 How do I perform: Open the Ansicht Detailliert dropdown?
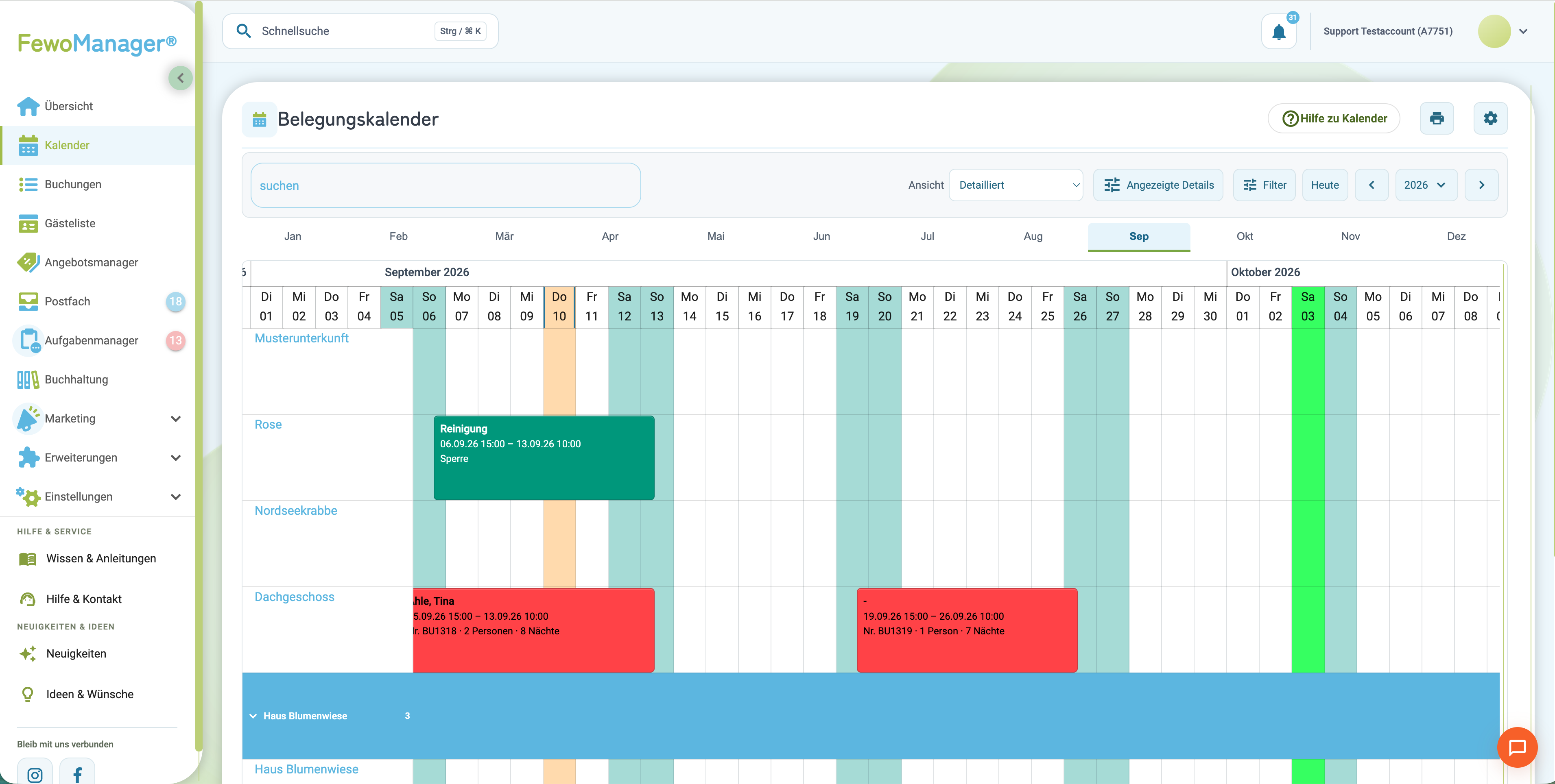point(1017,185)
